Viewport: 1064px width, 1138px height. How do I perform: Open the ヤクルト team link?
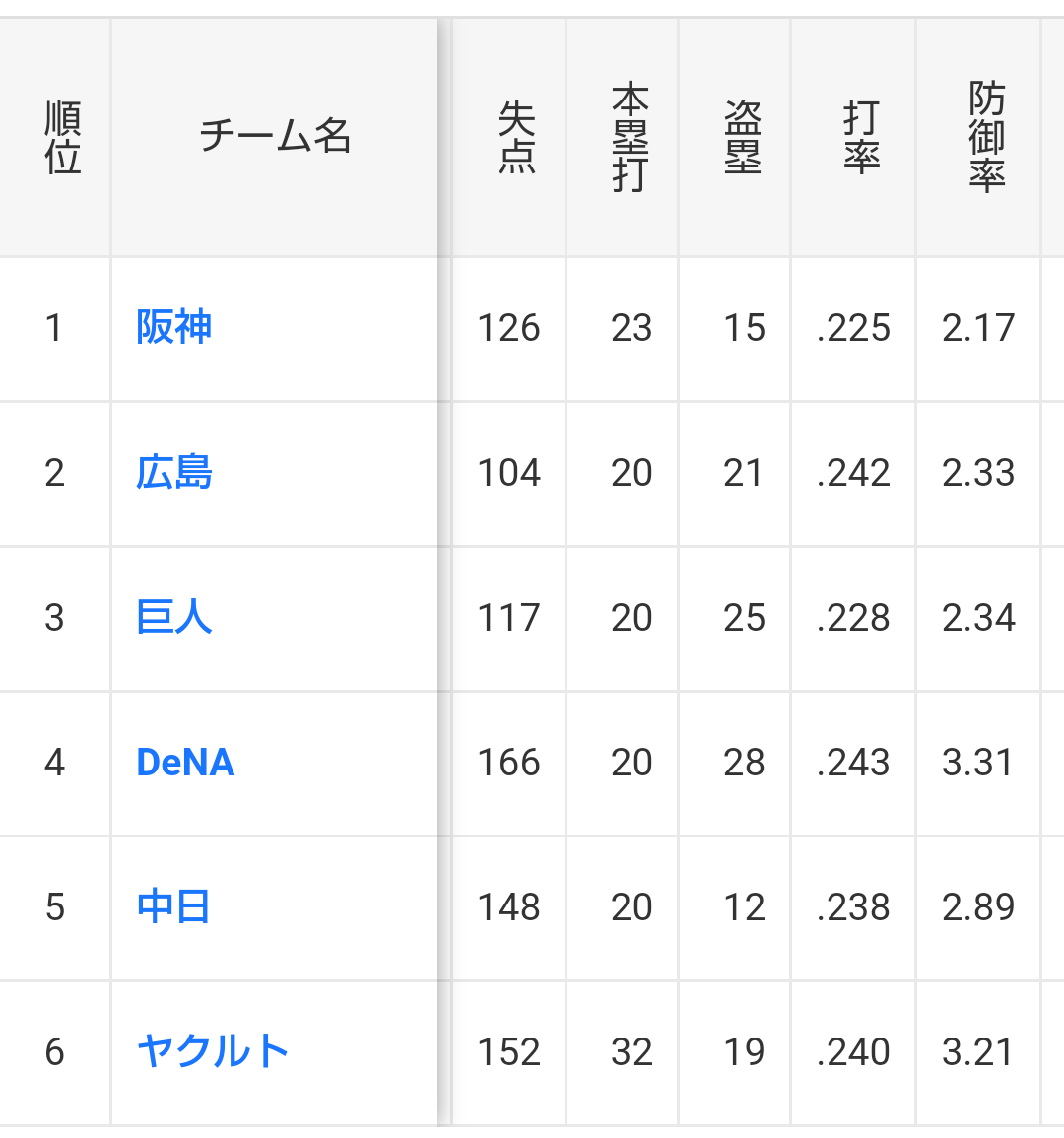(213, 1051)
